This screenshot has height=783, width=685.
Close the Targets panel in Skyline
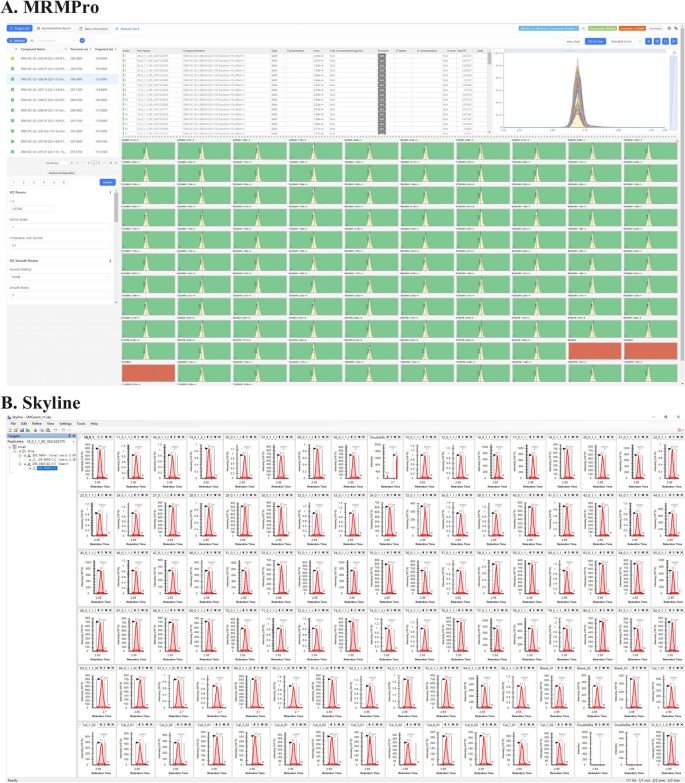[x=74, y=436]
